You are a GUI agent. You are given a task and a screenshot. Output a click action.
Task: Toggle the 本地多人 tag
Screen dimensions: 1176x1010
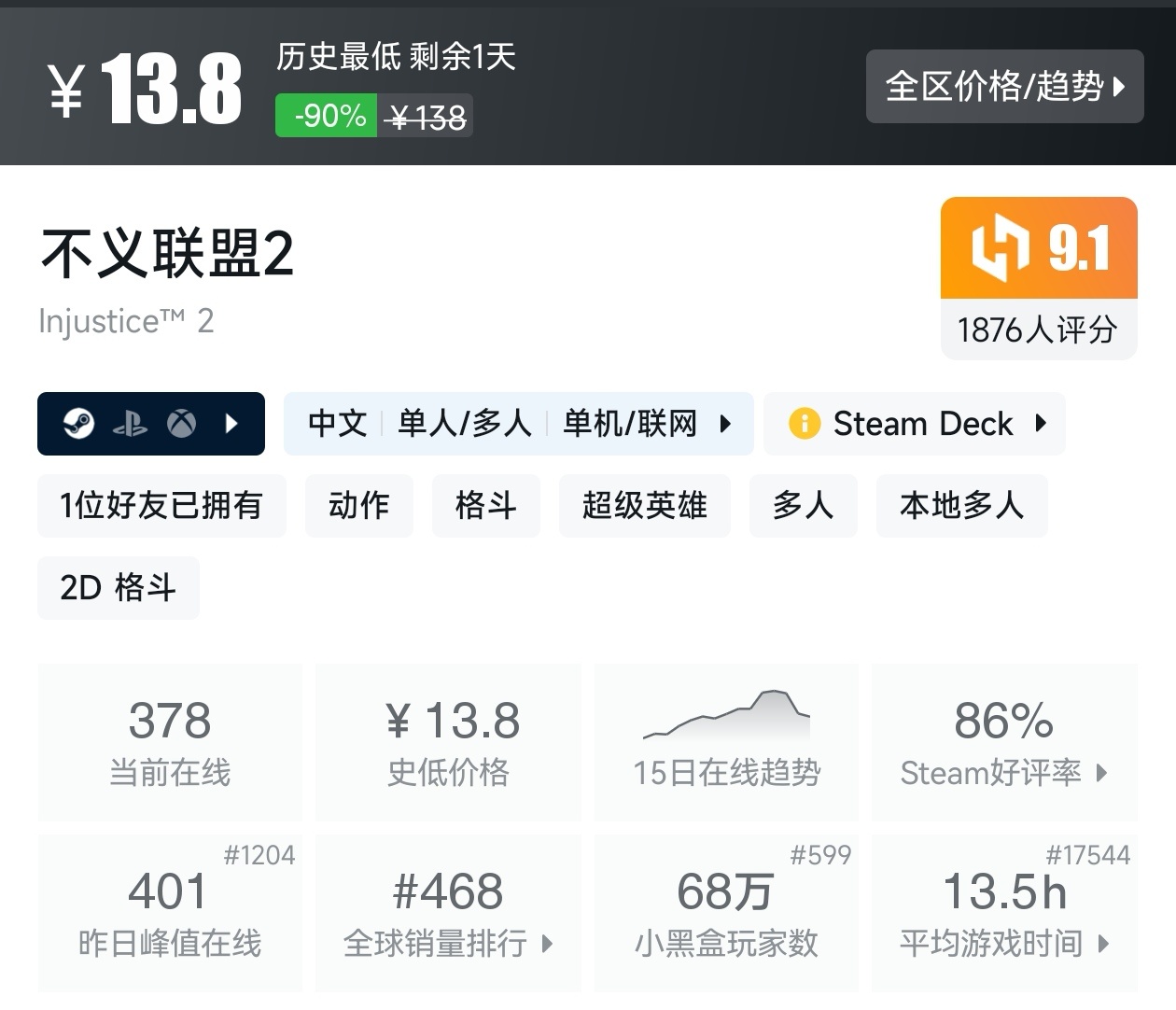coord(962,506)
